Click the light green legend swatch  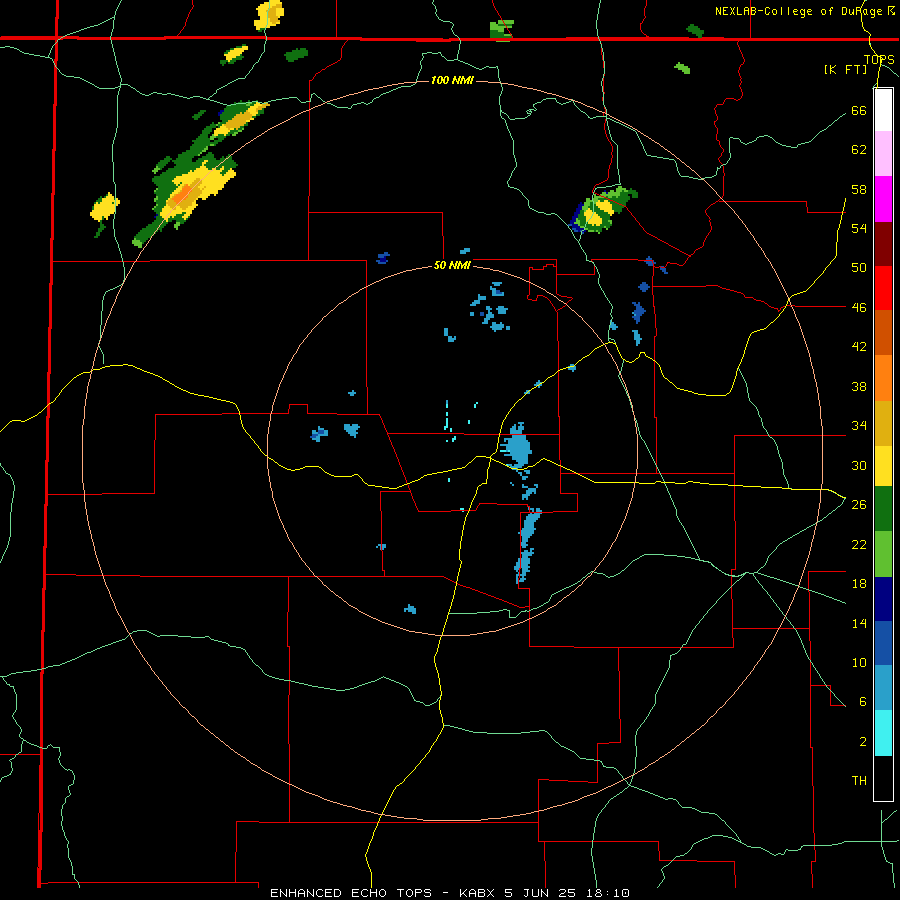pos(883,554)
